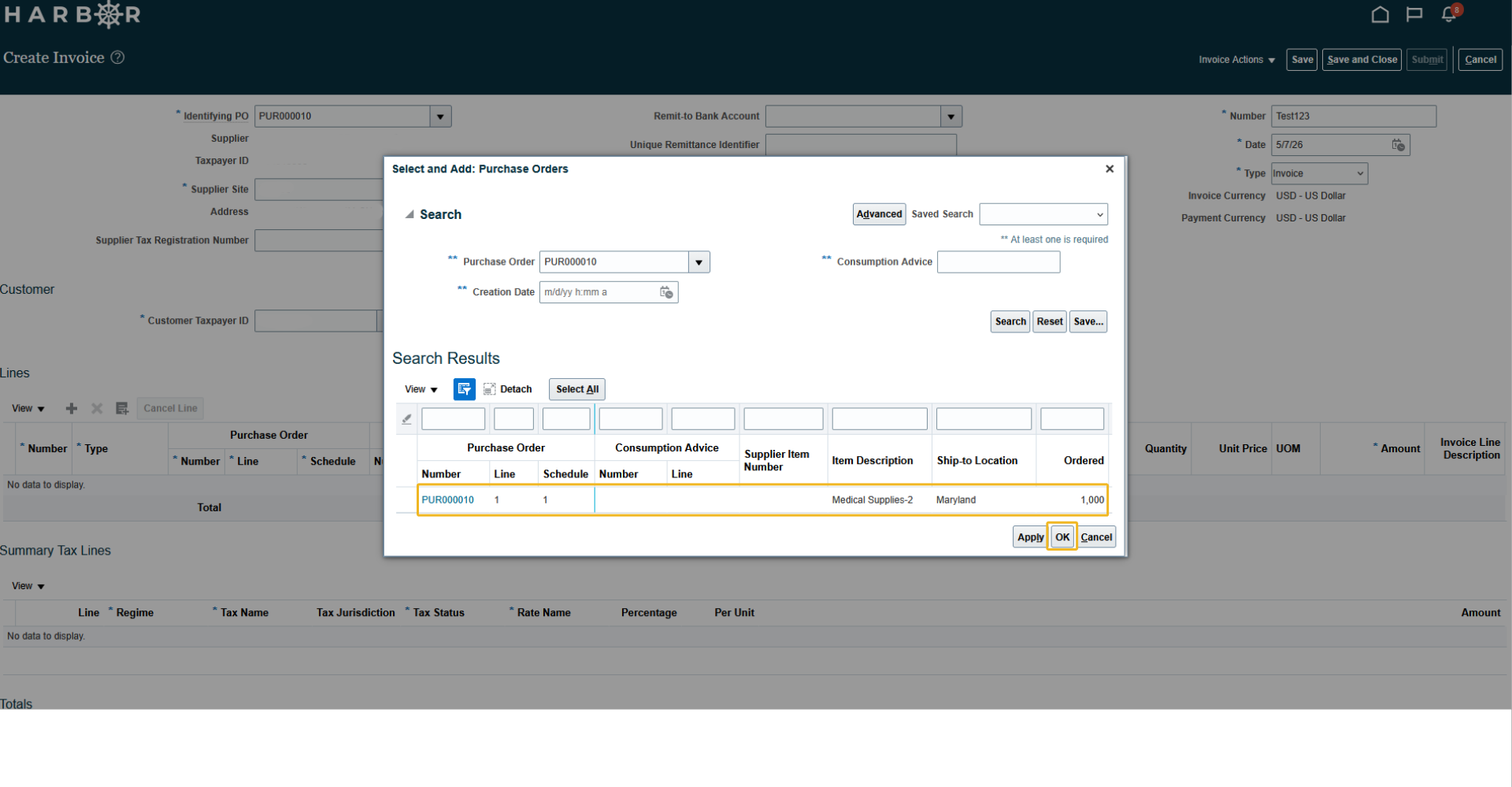The image size is (1512, 787).
Task: Open View menu in Summary Tax Lines
Action: click(x=28, y=586)
